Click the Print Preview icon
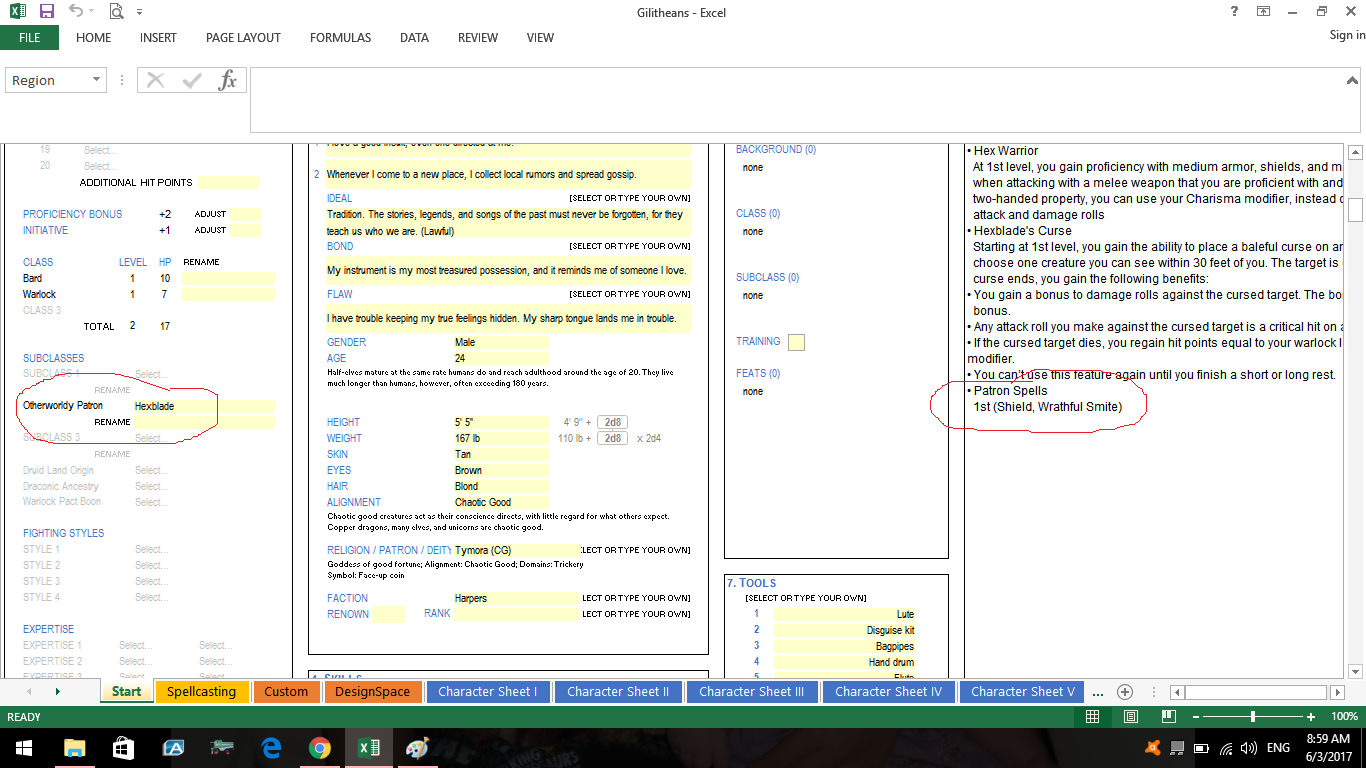 coord(116,12)
